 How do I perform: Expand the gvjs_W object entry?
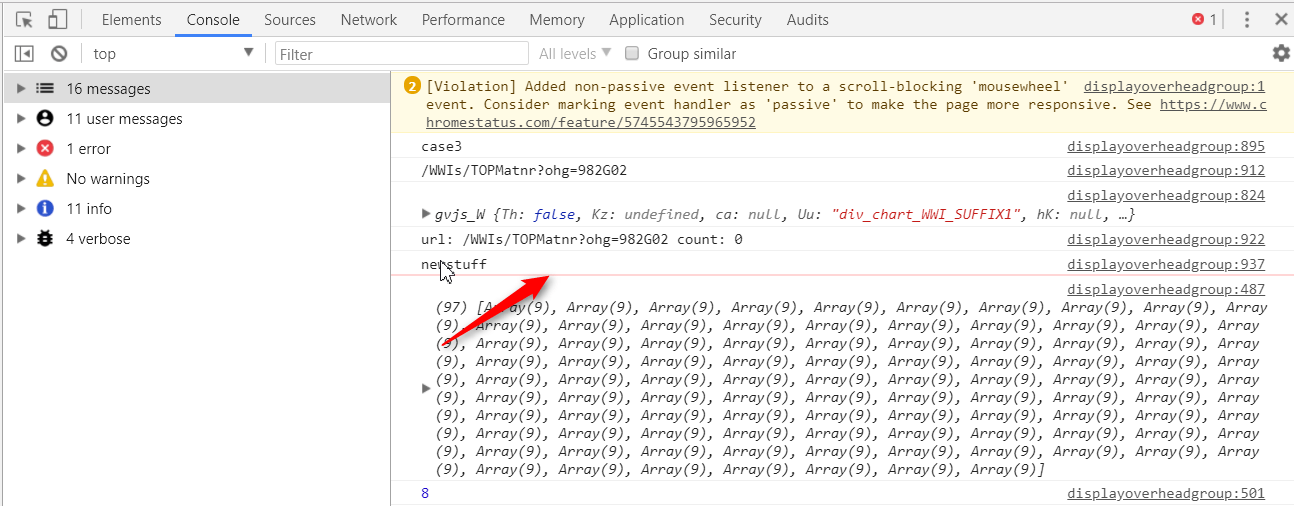coord(427,214)
